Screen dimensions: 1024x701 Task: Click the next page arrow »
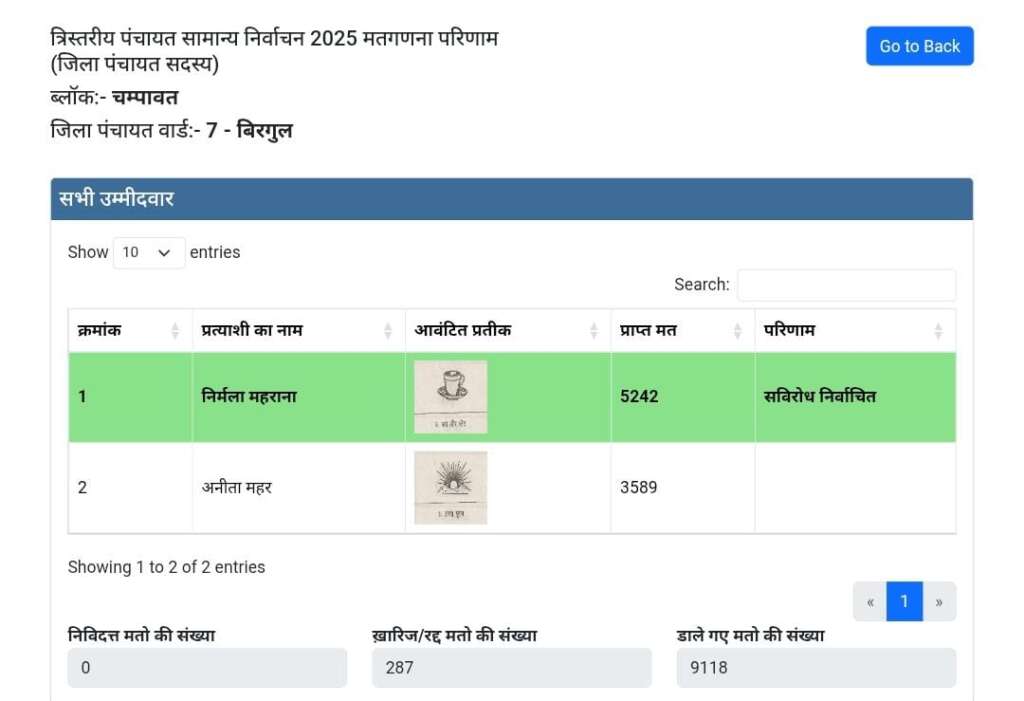pyautogui.click(x=939, y=601)
